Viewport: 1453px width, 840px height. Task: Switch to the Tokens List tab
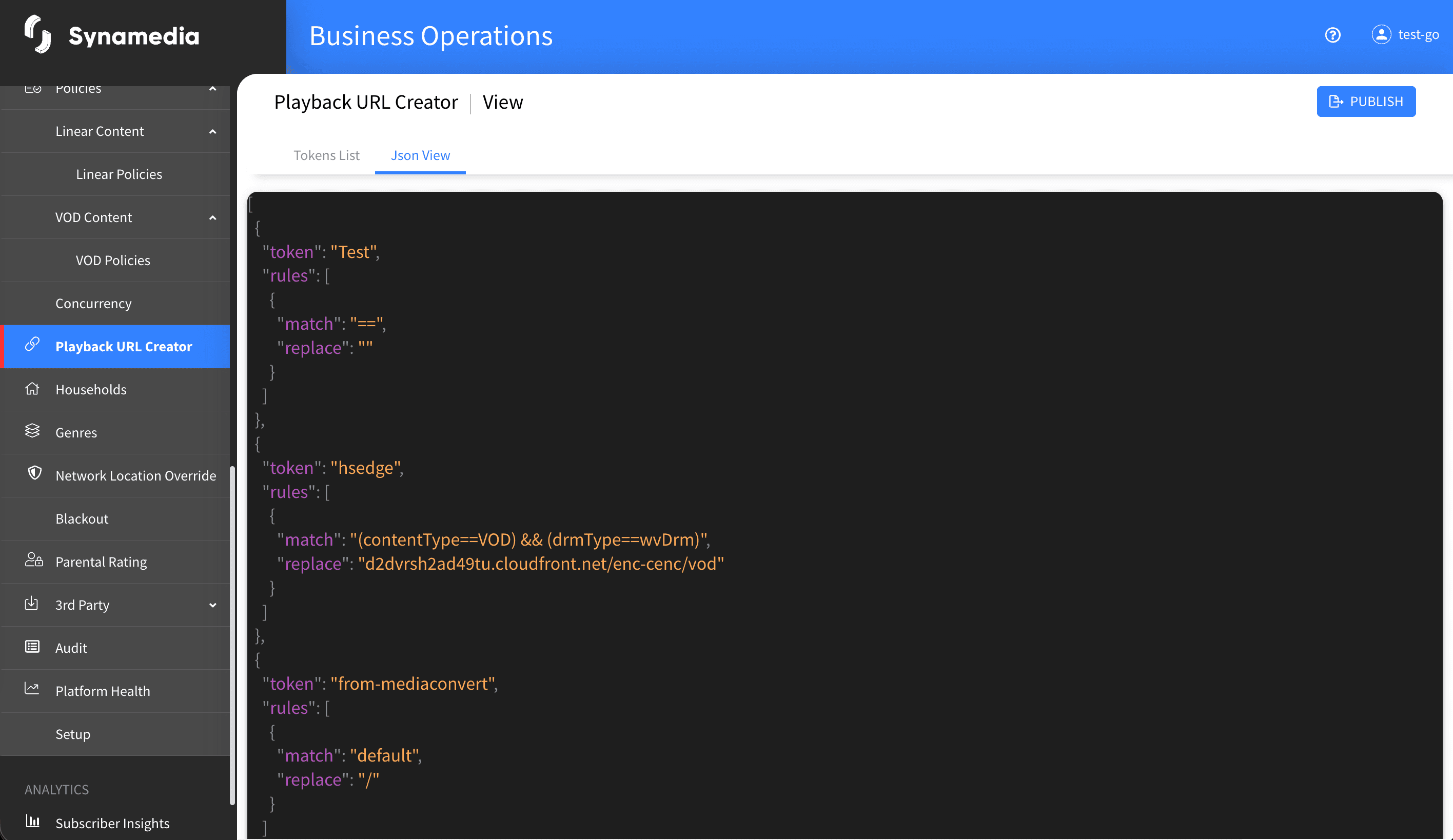click(326, 155)
